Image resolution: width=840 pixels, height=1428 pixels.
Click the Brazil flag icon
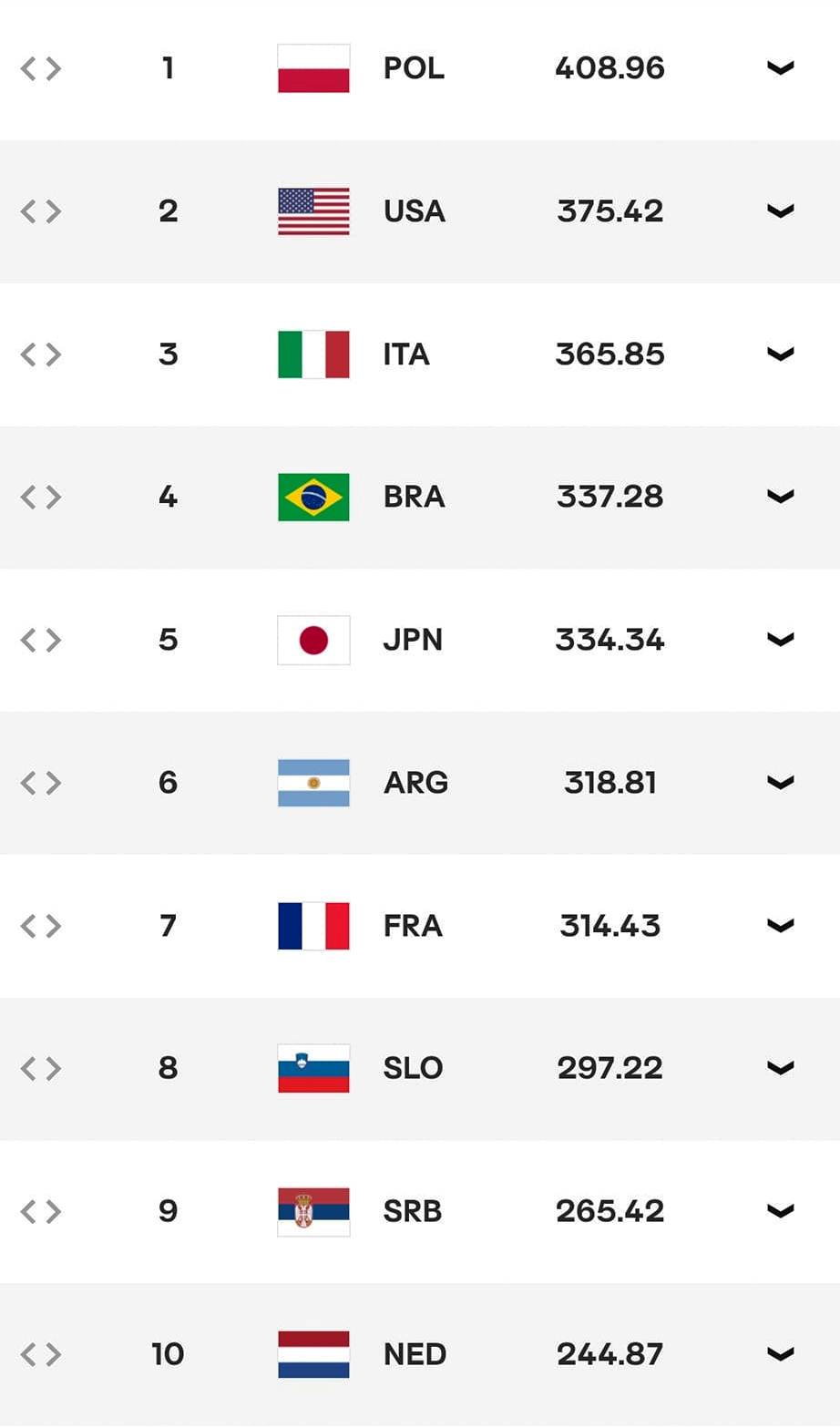[x=313, y=497]
